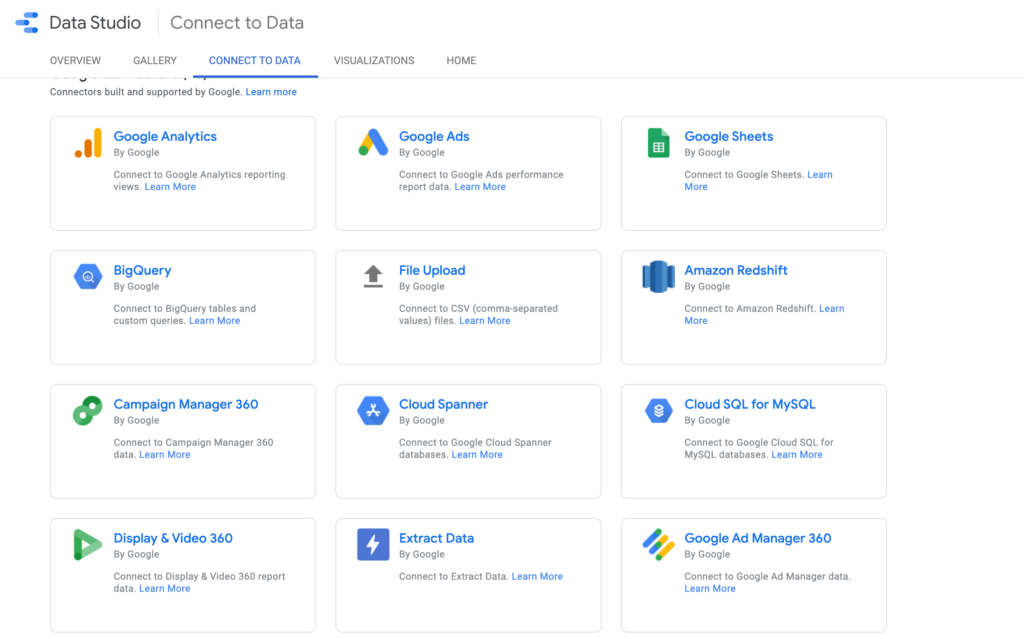This screenshot has width=1024, height=639.
Task: Click Learn More in Cloud SQL card
Action: coord(797,455)
